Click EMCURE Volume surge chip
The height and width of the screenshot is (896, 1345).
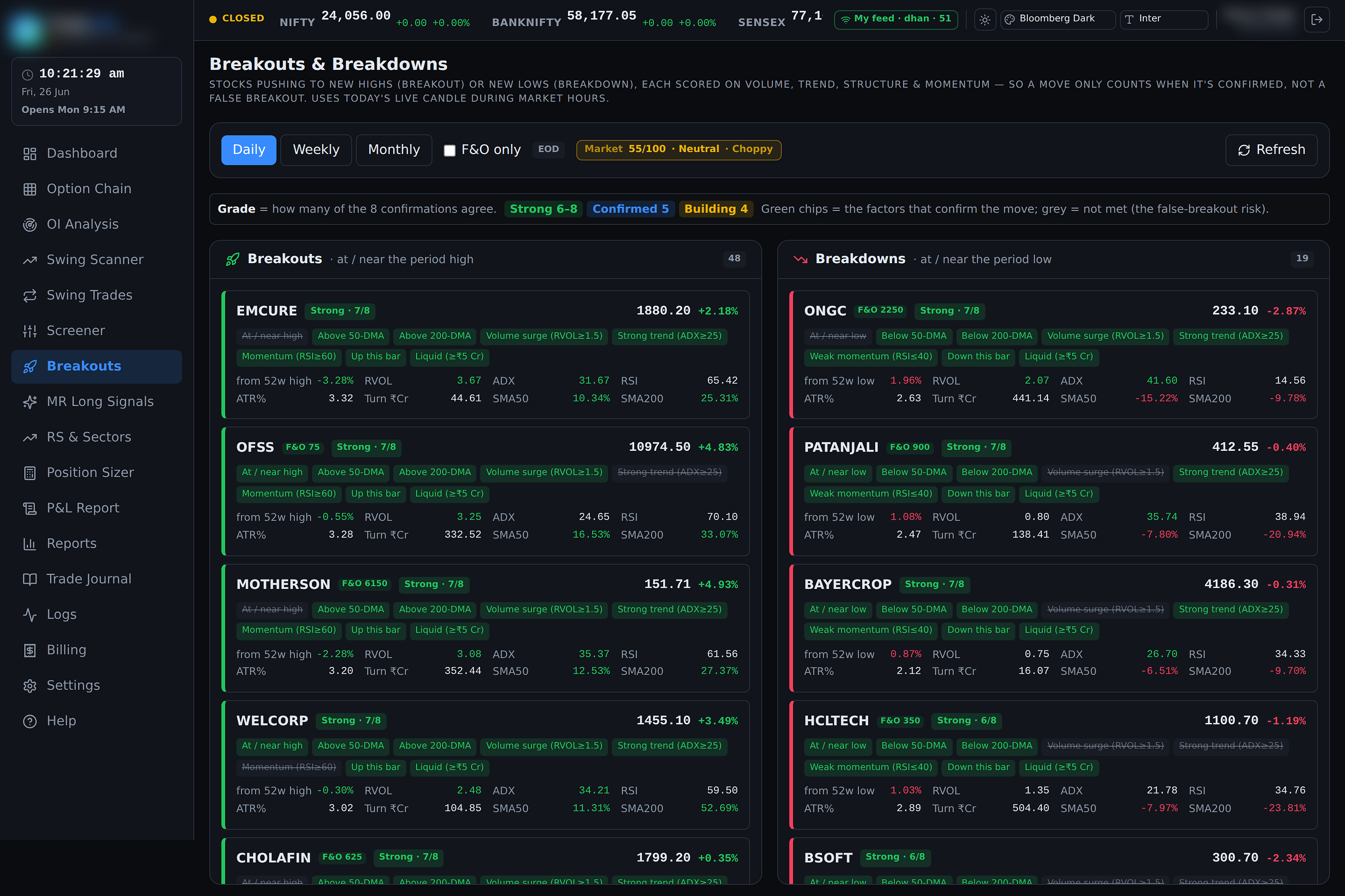(x=544, y=336)
